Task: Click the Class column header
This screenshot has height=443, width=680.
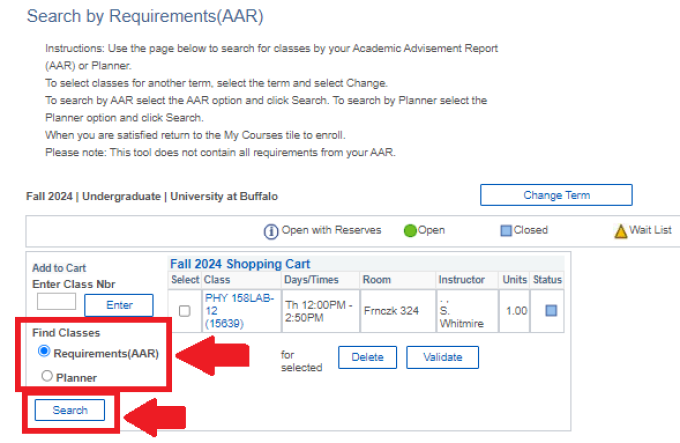Action: (x=218, y=280)
